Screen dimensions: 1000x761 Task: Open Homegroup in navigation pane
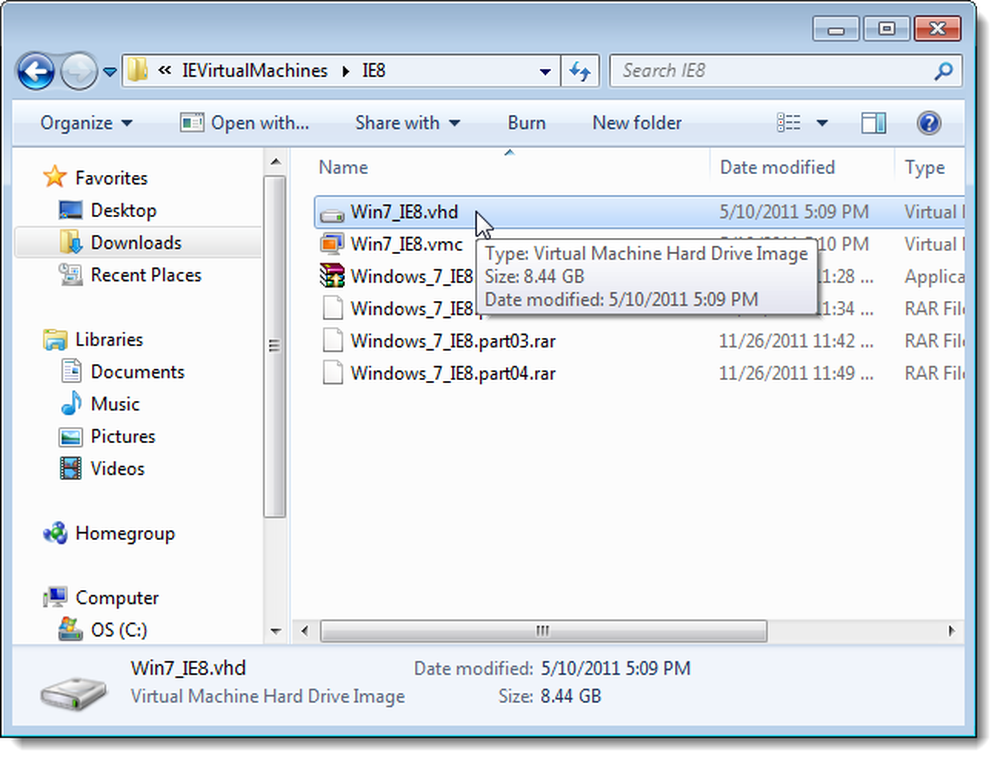[124, 533]
